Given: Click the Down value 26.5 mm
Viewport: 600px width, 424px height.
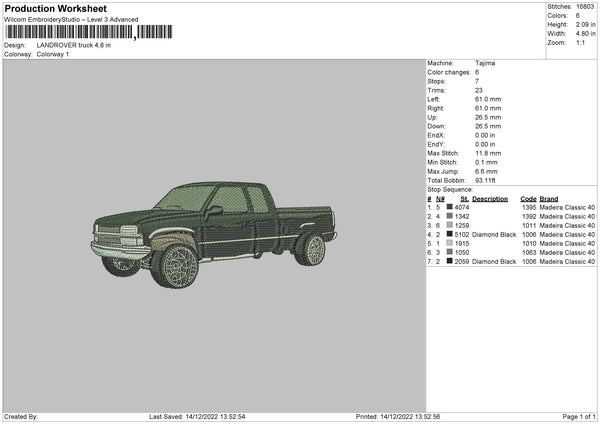Looking at the screenshot, I should coord(488,126).
